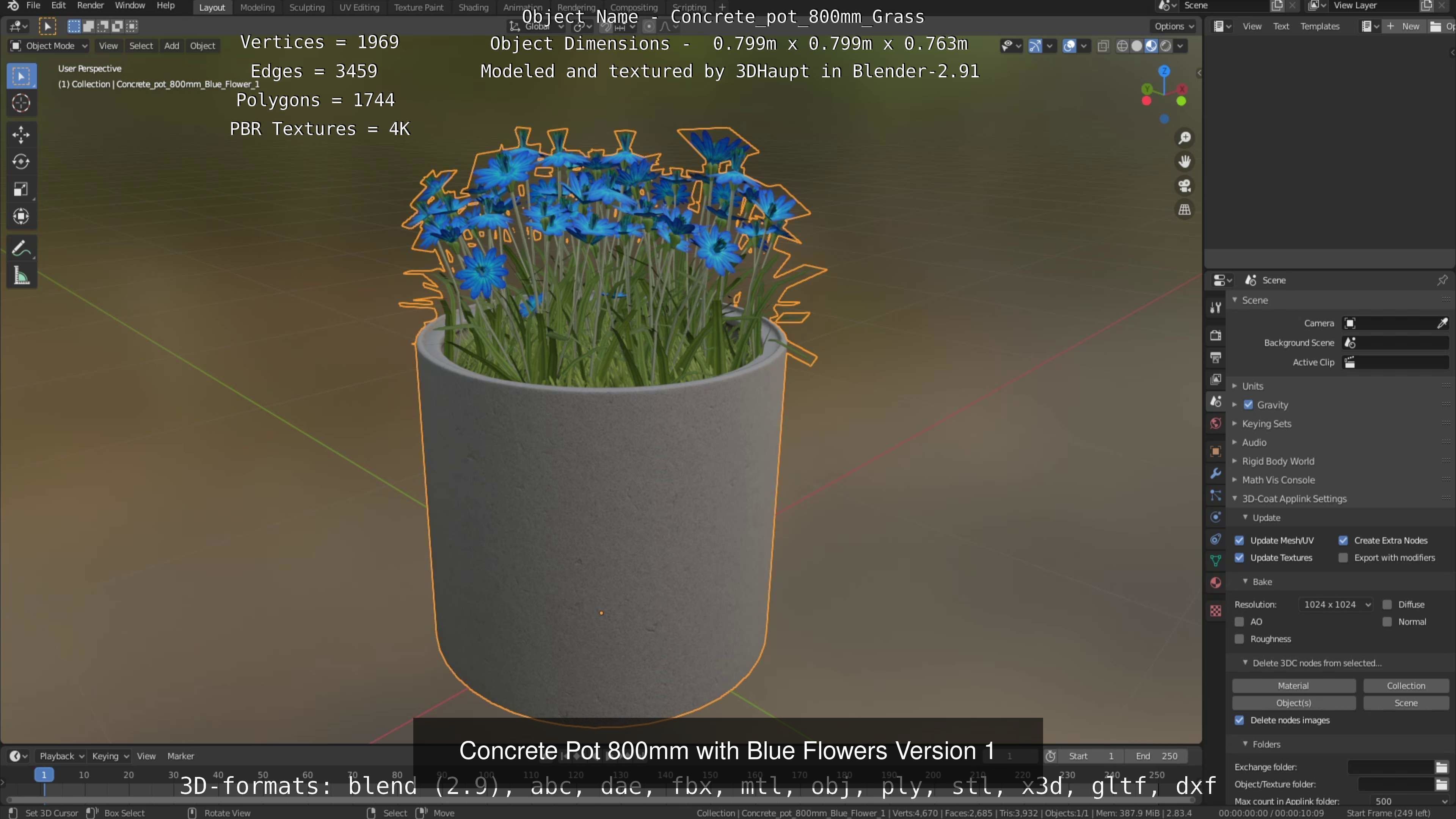
Task: Toggle Create Extra Nodes checkbox
Action: pyautogui.click(x=1343, y=540)
